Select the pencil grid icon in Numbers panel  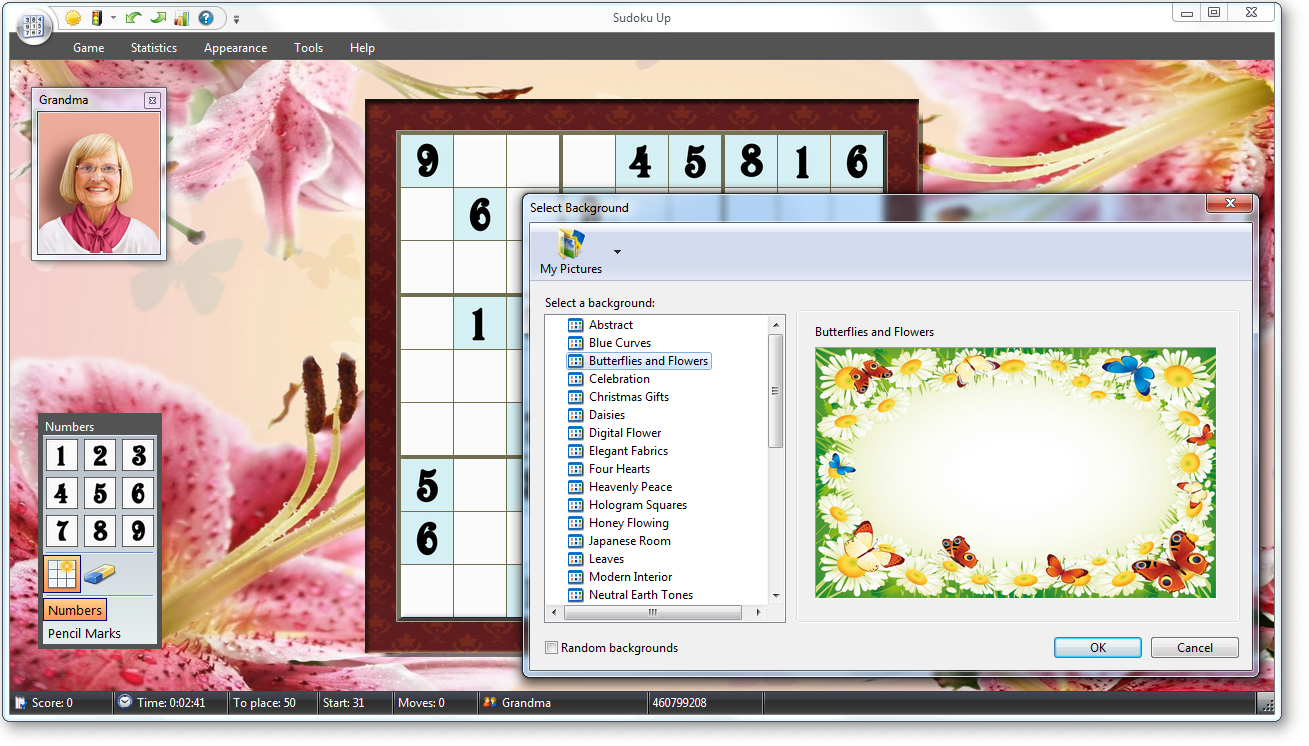click(61, 572)
